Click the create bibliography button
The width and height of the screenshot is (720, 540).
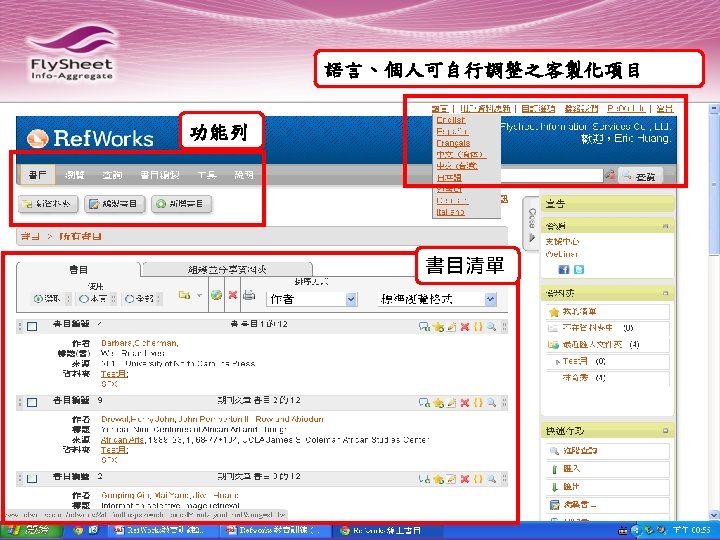coord(115,203)
